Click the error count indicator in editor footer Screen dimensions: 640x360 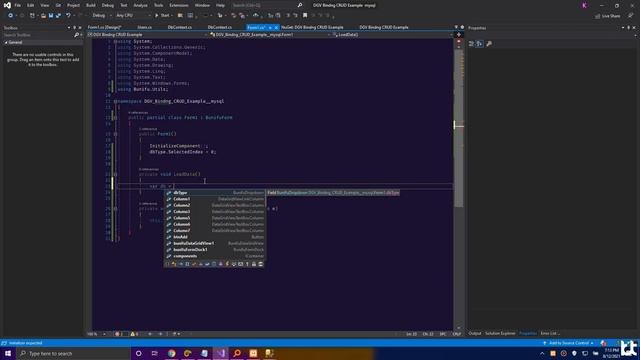click(120, 334)
